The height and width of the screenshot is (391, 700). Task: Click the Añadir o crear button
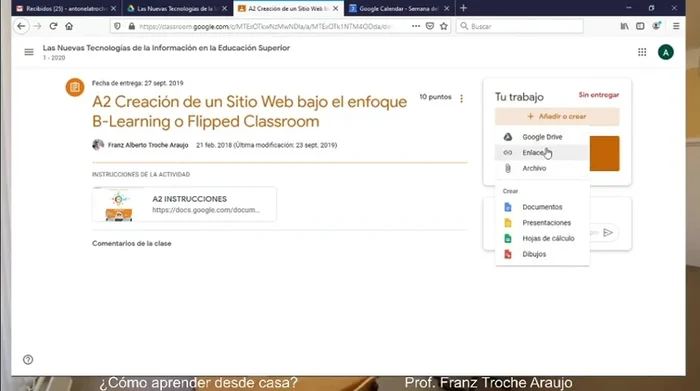click(557, 116)
